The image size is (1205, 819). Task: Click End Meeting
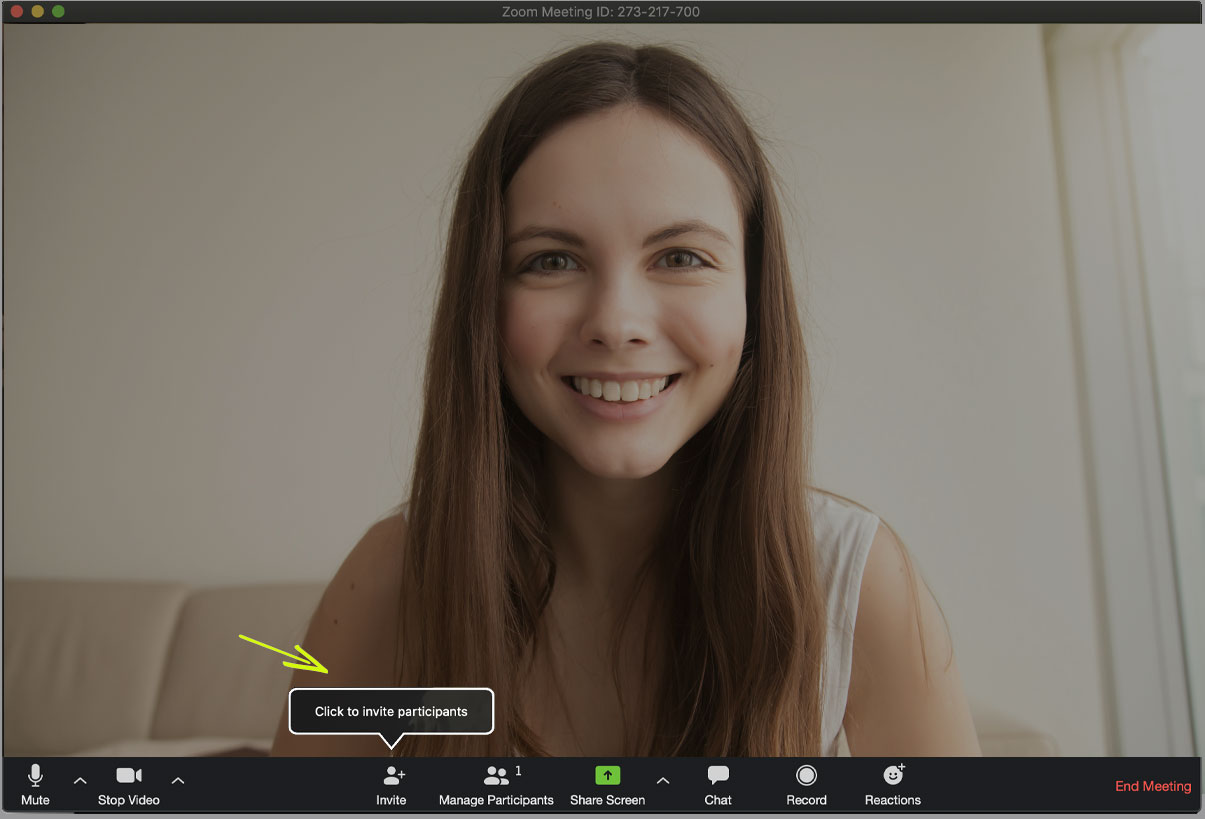[x=1152, y=786]
